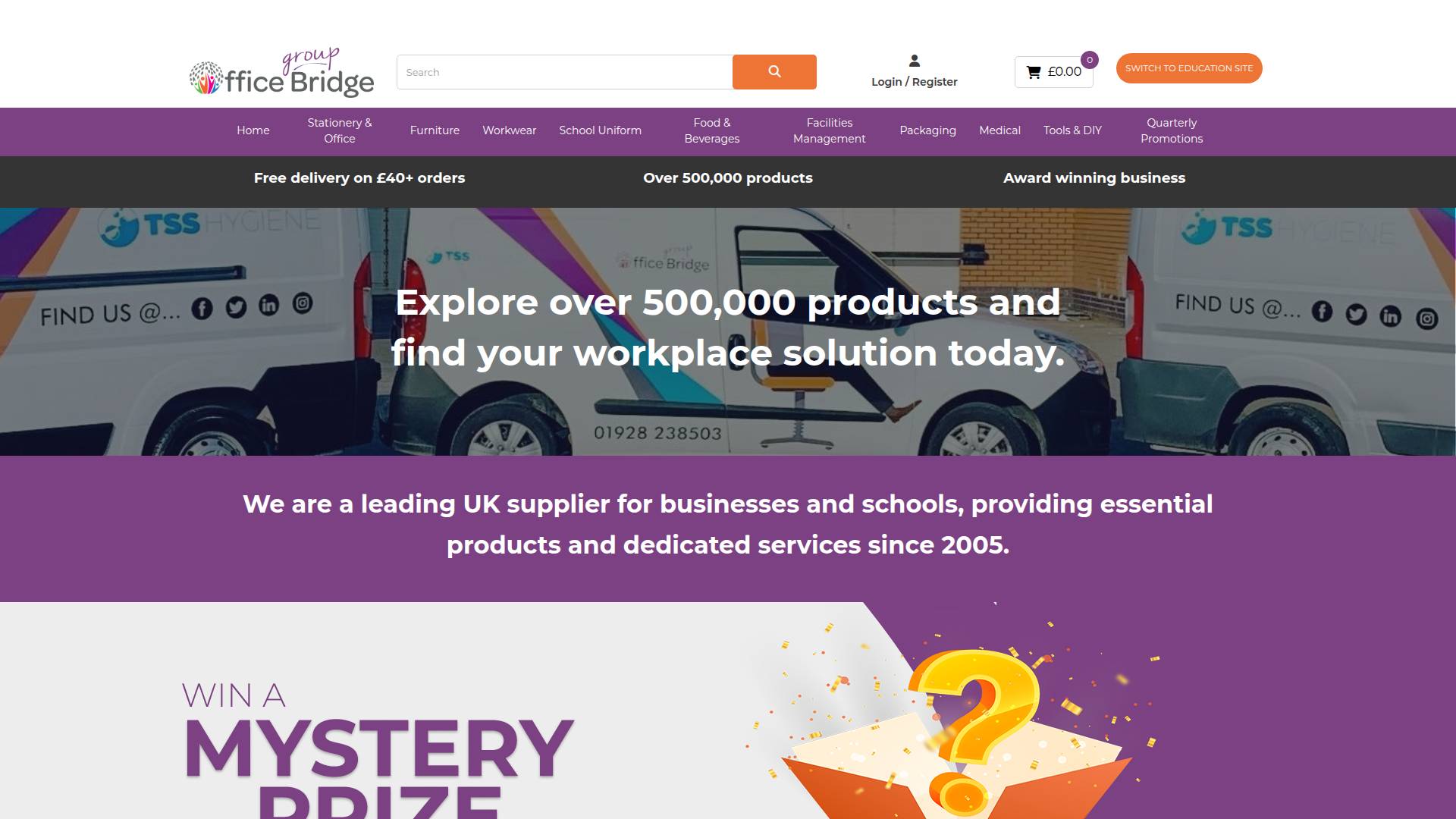This screenshot has height=819, width=1456.
Task: Go to Quarterly Promotions
Action: [1172, 130]
